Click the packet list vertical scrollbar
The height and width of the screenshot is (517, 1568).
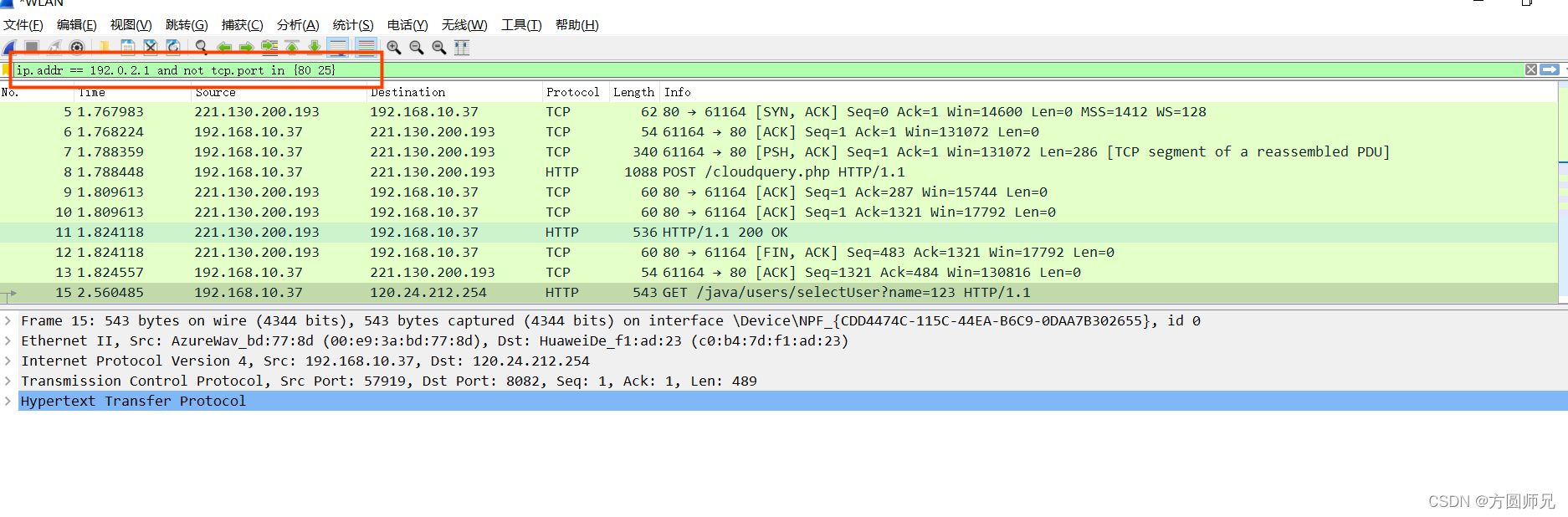[x=1563, y=192]
